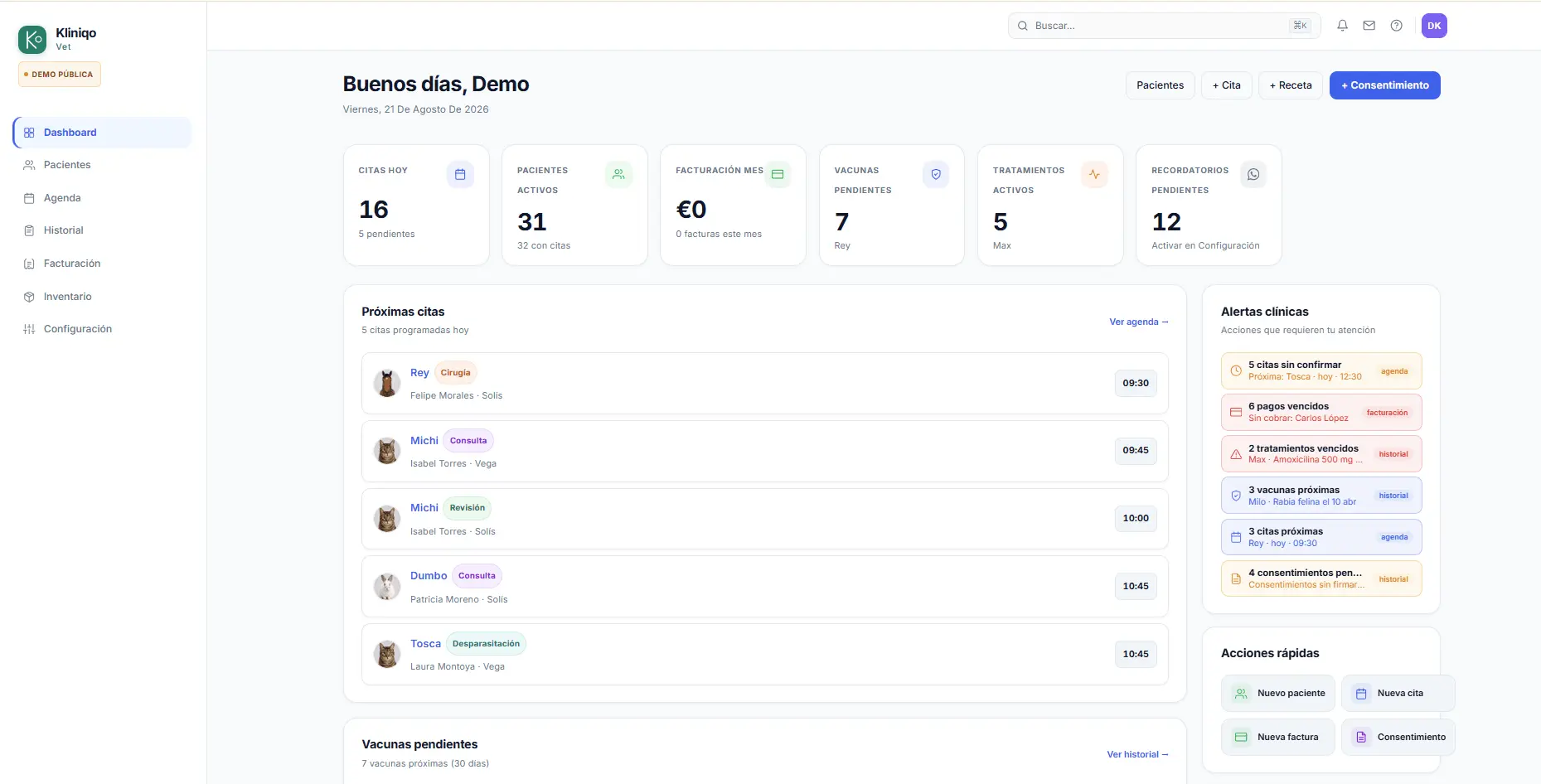Click the + Cita button
1541x784 pixels.
[1227, 85]
